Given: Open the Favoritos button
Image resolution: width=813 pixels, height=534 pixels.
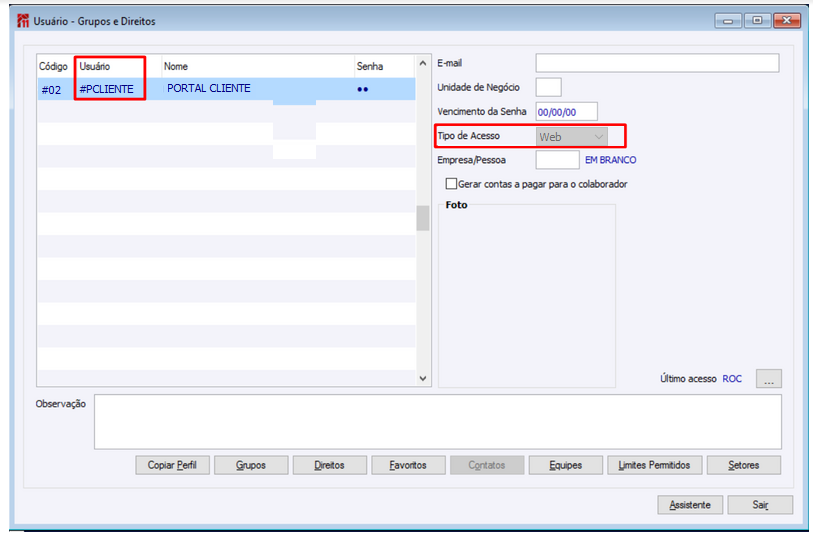Looking at the screenshot, I should pos(408,465).
